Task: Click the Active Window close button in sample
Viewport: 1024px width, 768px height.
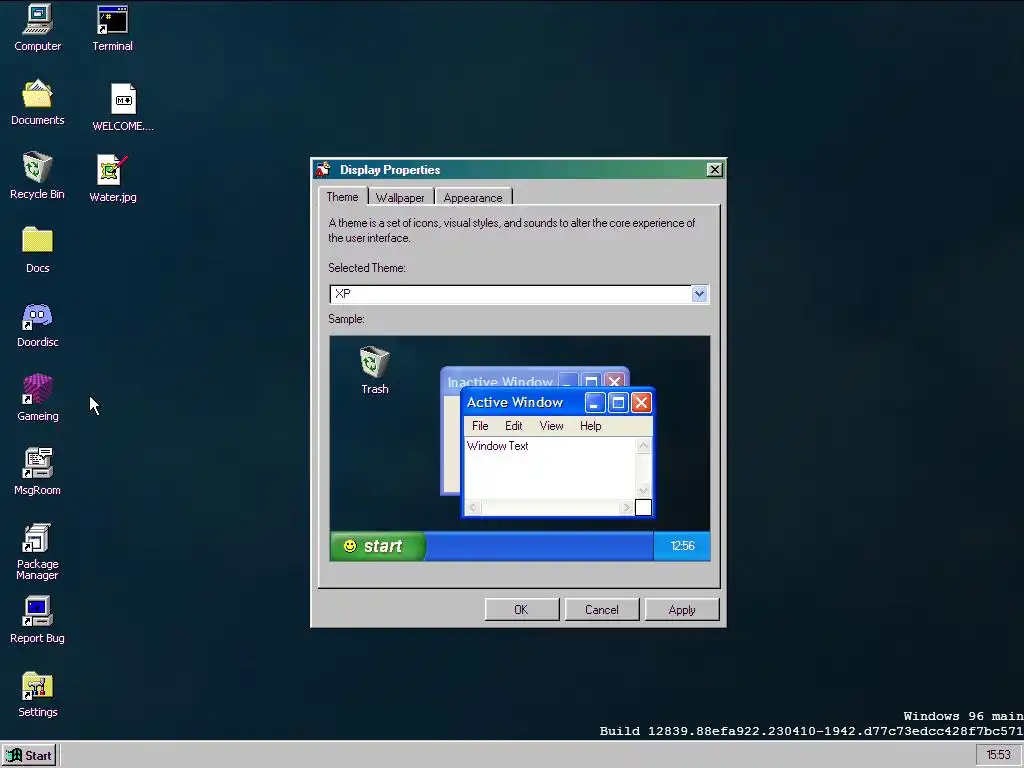Action: coord(641,402)
